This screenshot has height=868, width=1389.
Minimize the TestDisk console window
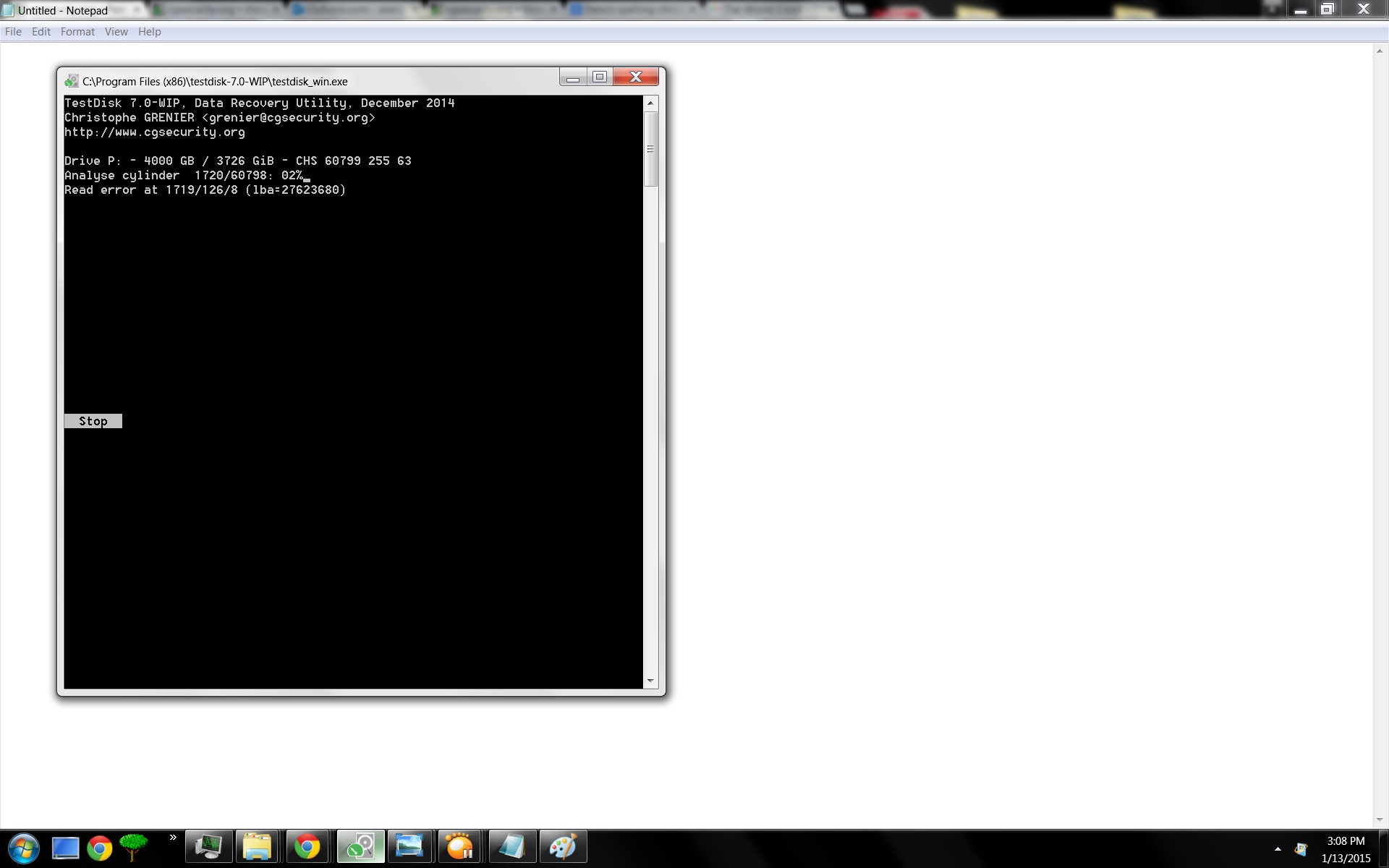pos(573,77)
